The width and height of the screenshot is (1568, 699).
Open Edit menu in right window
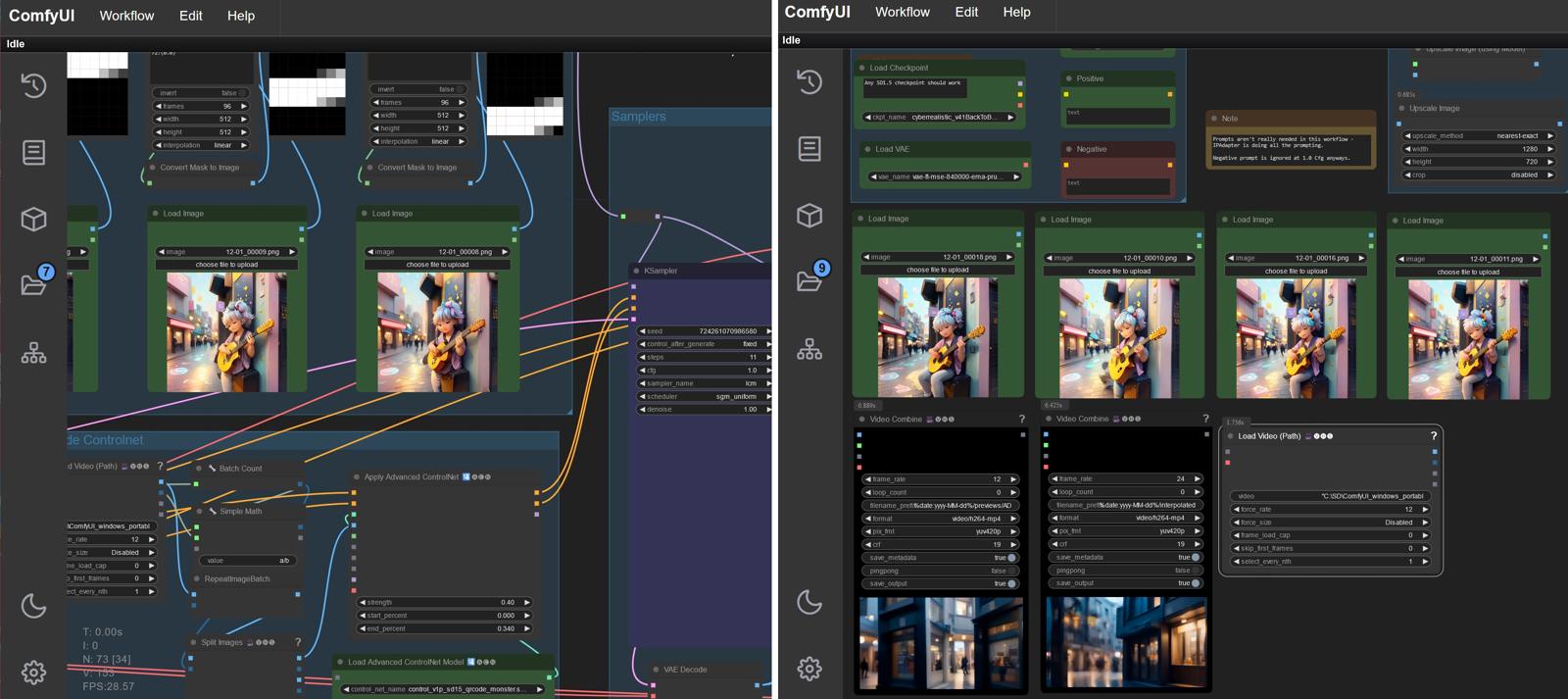click(x=967, y=12)
